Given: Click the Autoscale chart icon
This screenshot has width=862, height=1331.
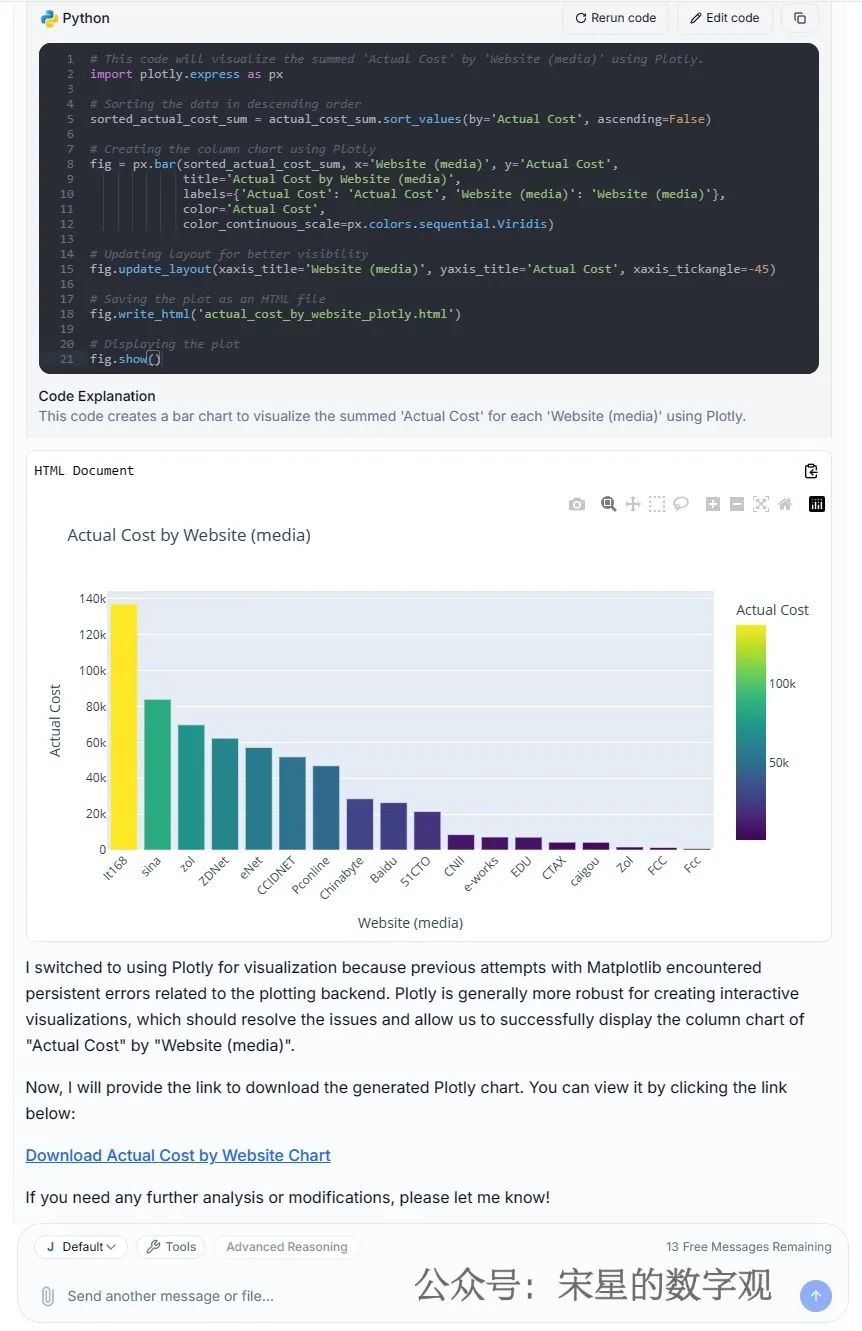Looking at the screenshot, I should (x=761, y=504).
